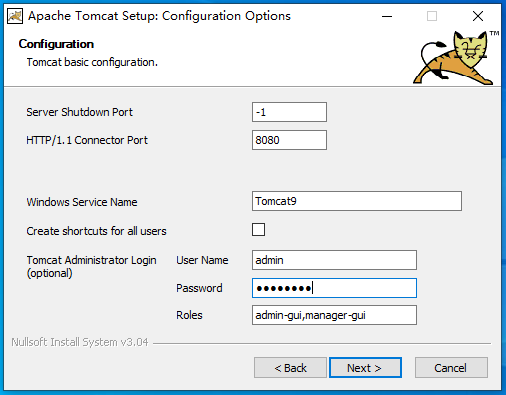Click the Roles field with admin-gui,manager-gui
506x395 pixels.
334,315
